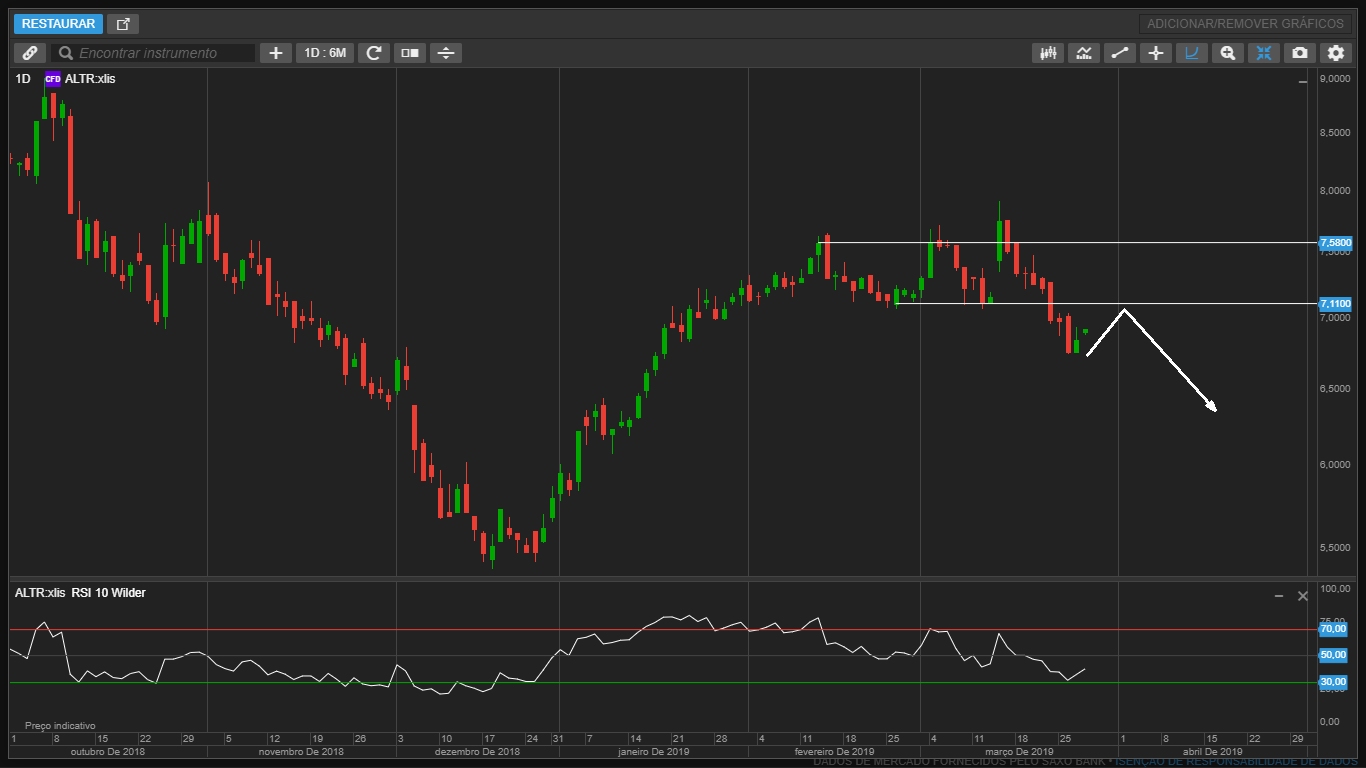Image resolution: width=1366 pixels, height=768 pixels.
Task: Take chart snapshot with camera icon
Action: [1299, 53]
